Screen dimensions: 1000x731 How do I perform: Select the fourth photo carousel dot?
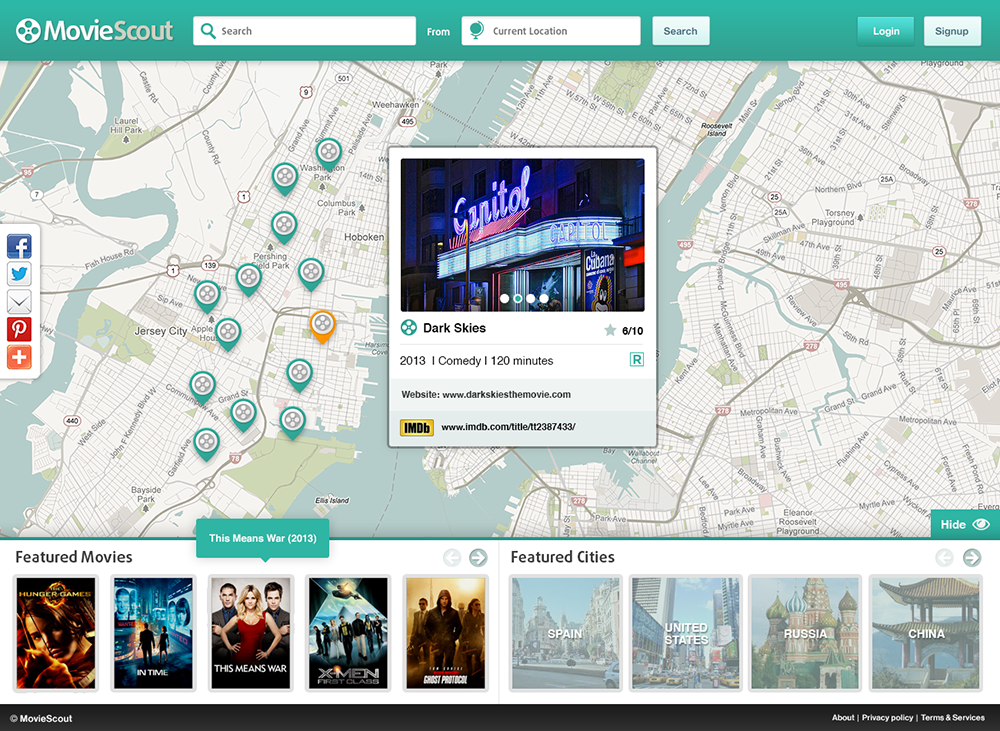(x=544, y=299)
